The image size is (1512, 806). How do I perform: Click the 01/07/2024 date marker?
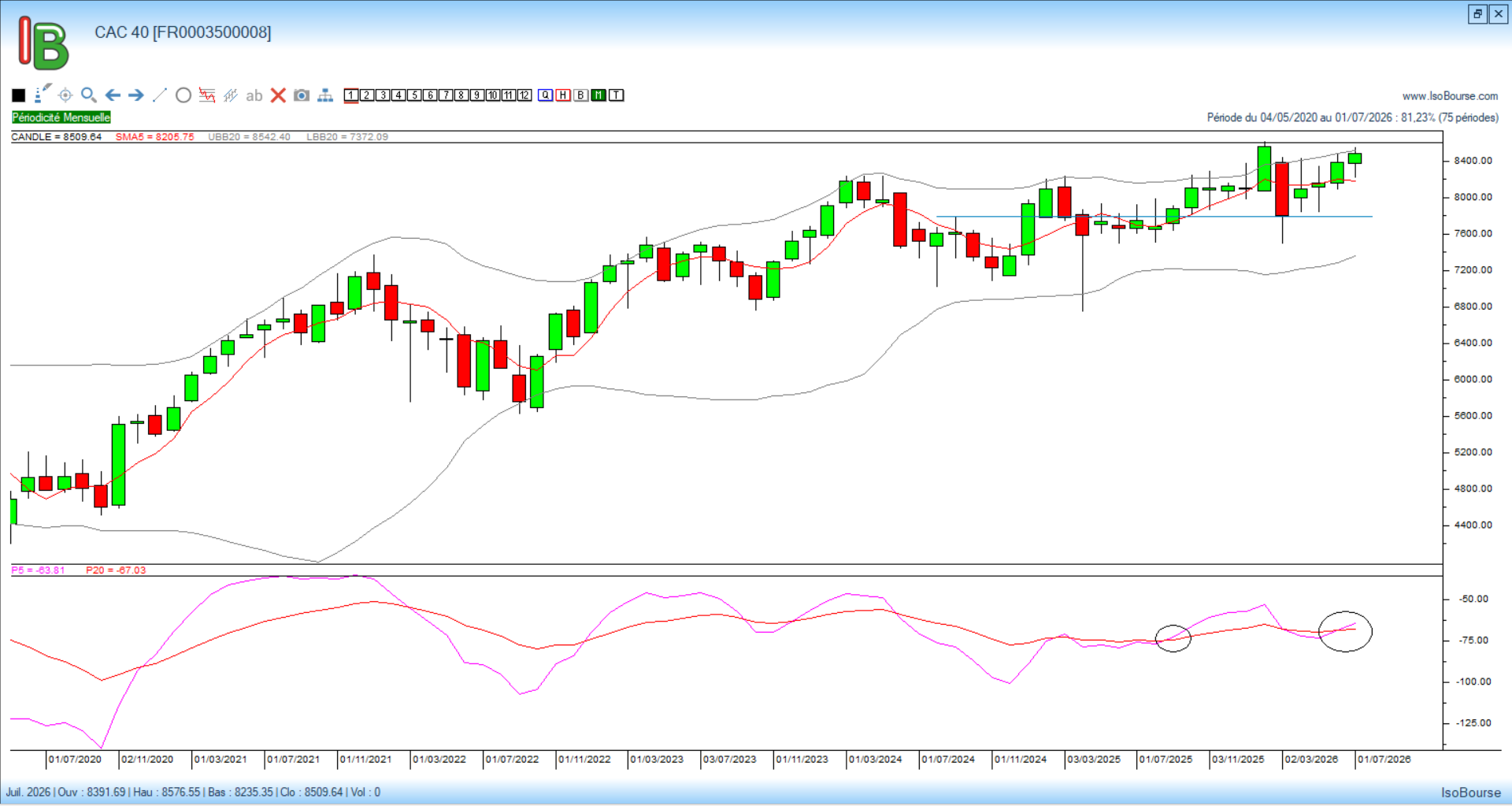click(948, 760)
